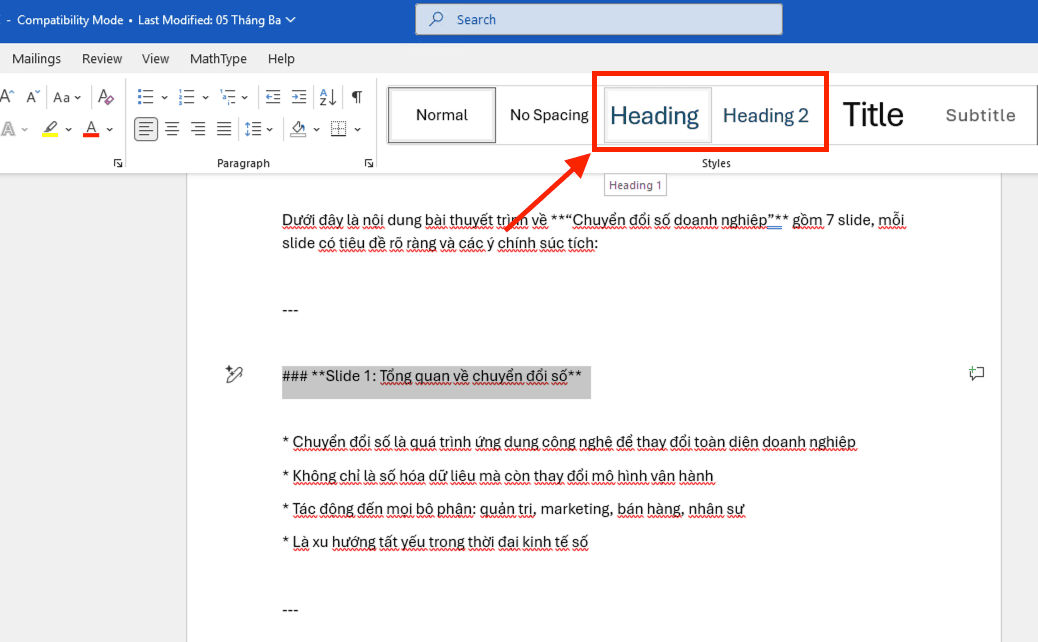The height and width of the screenshot is (642, 1038).
Task: Open the highlight color dropdown arrow
Action: (68, 130)
